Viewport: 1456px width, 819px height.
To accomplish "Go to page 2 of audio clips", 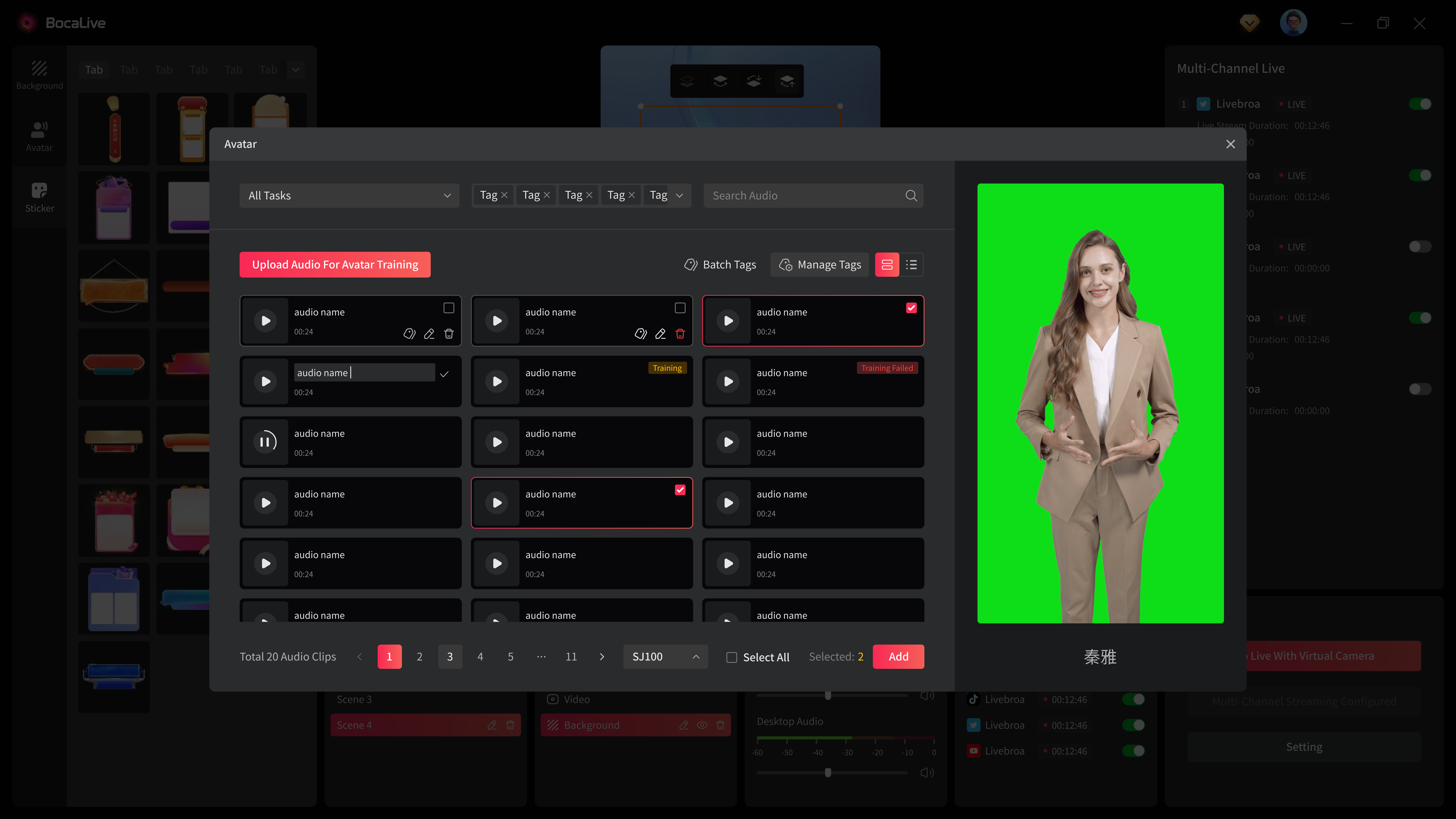I will point(419,657).
